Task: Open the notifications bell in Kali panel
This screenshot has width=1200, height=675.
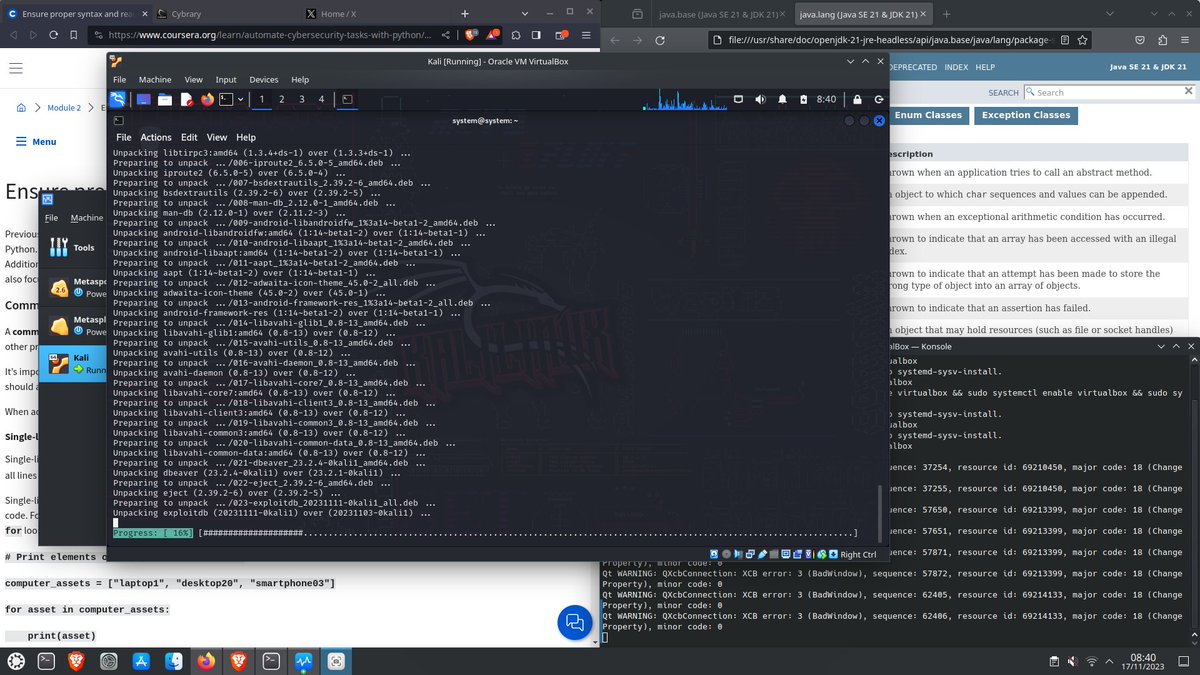Action: (782, 99)
